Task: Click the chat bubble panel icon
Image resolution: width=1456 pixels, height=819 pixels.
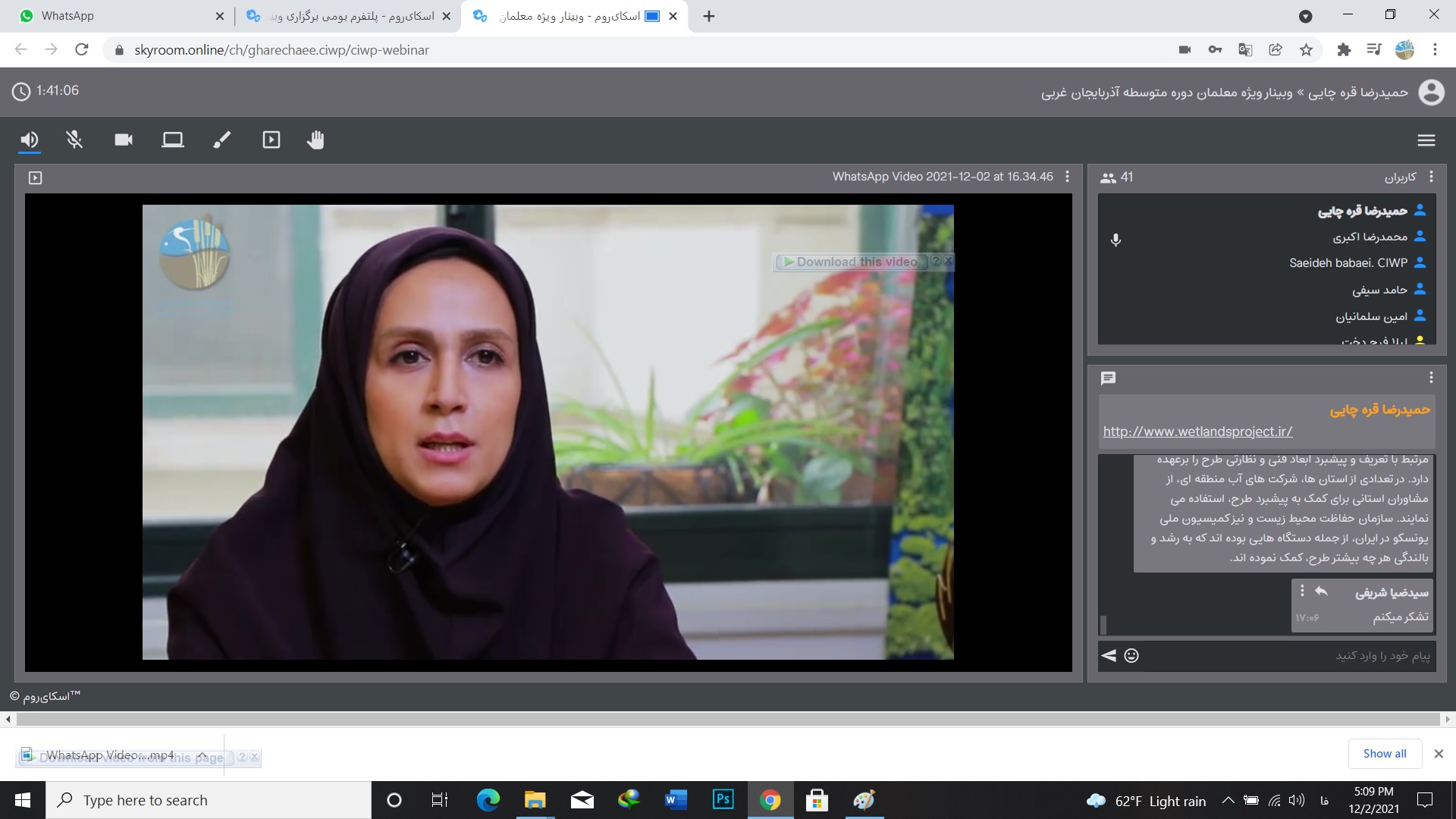Action: click(1108, 378)
